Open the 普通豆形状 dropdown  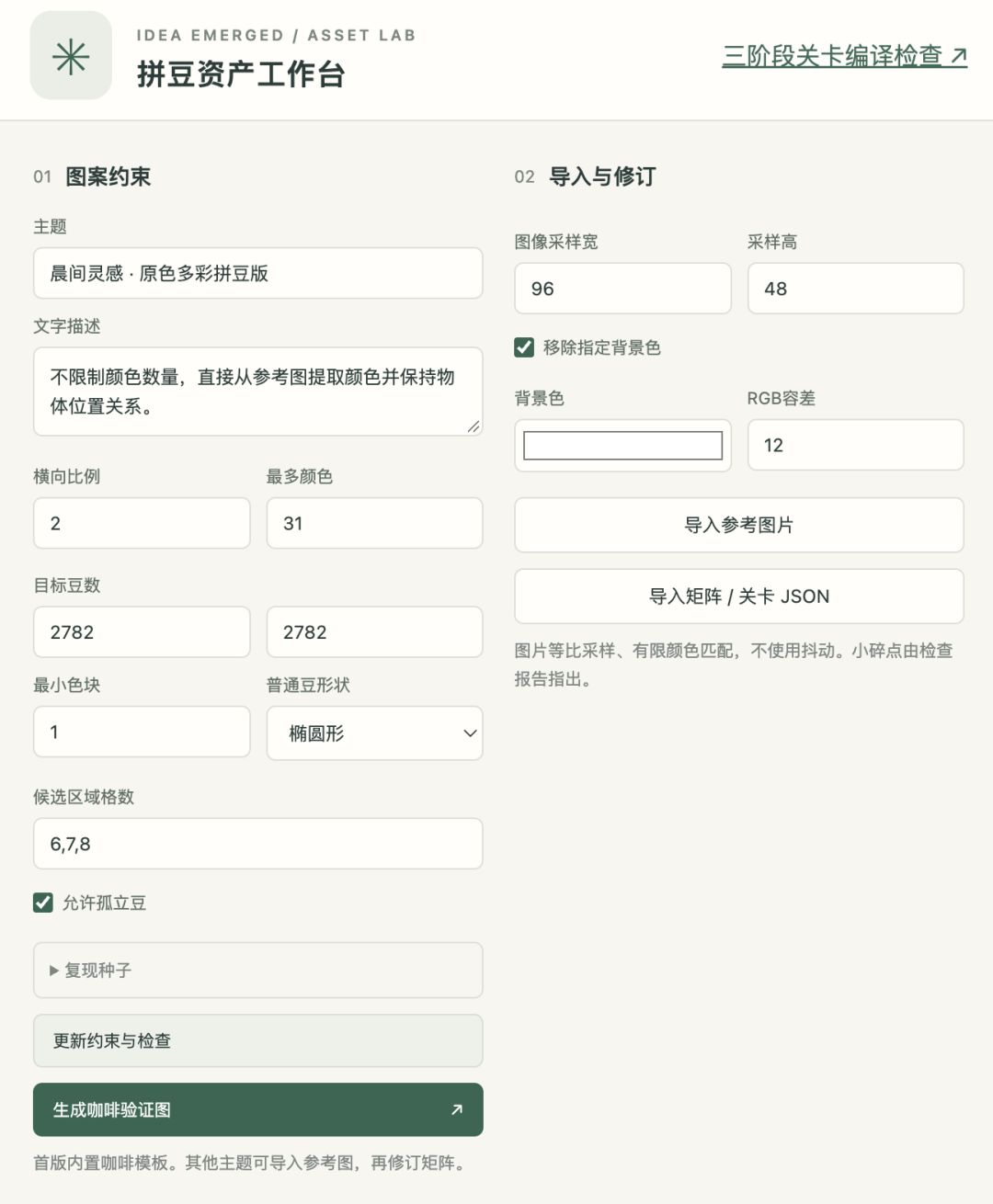(x=375, y=733)
